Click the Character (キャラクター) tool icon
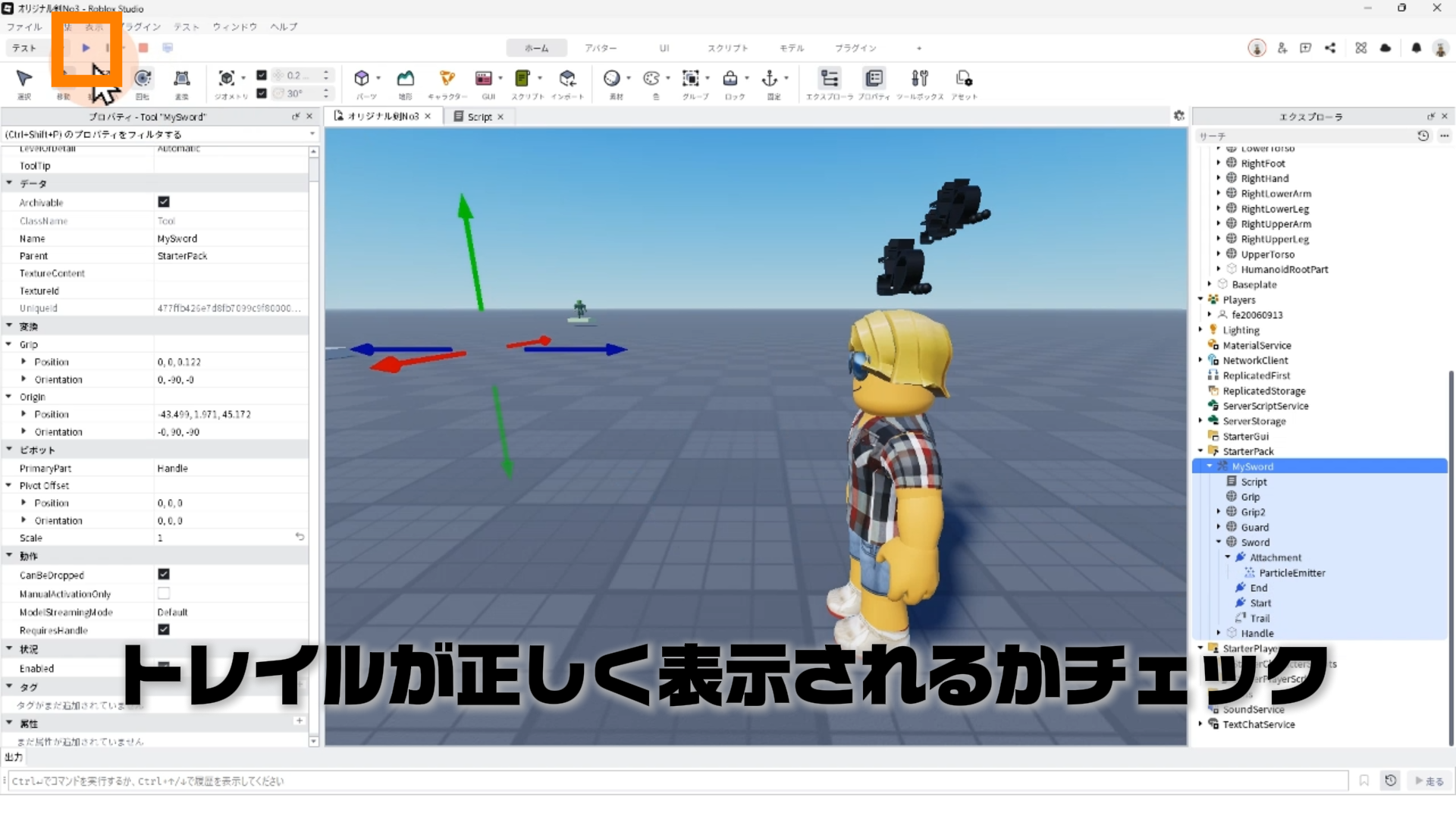This screenshot has width=1456, height=819. pos(447,79)
